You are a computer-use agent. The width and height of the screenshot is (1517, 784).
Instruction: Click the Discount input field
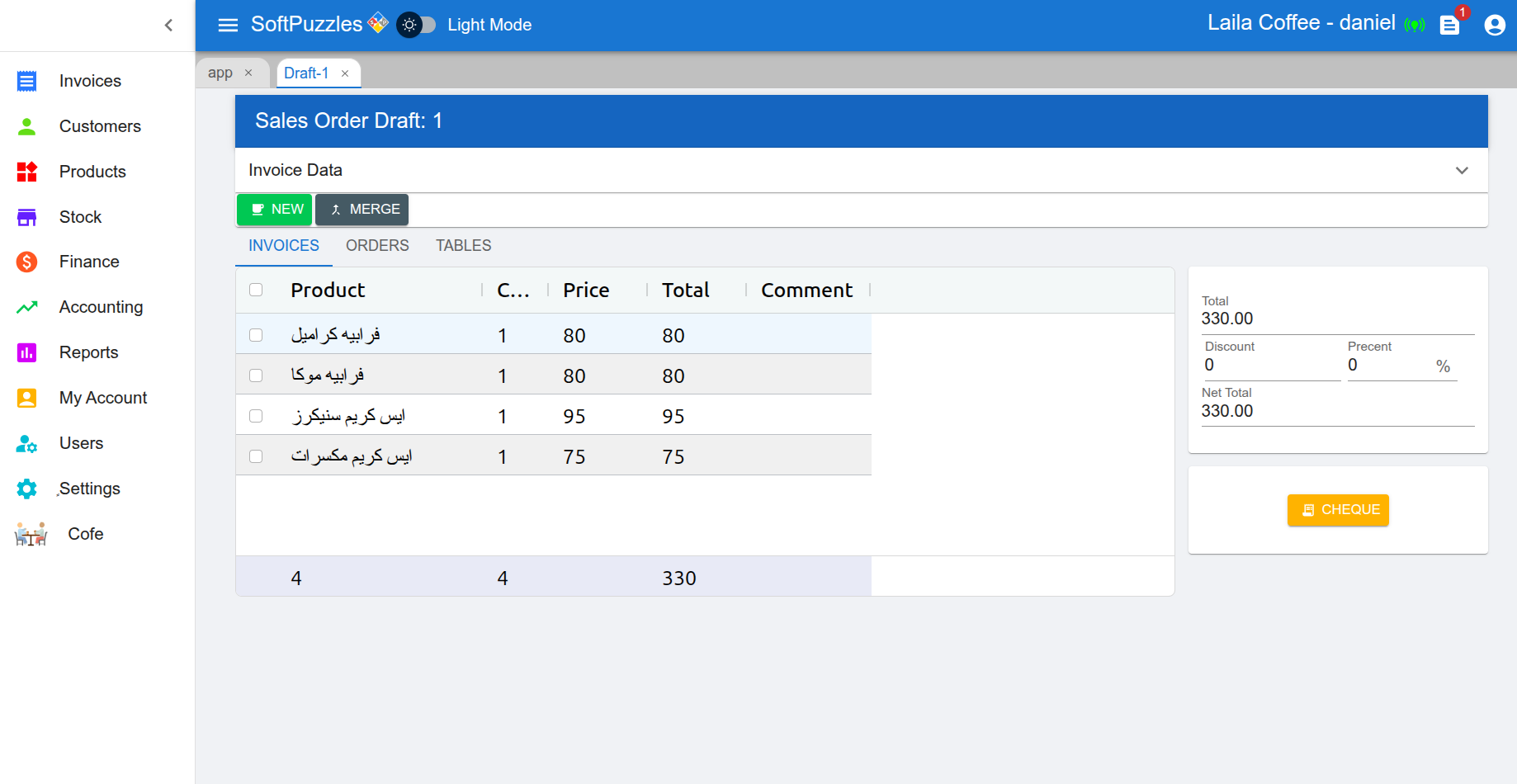1269,366
